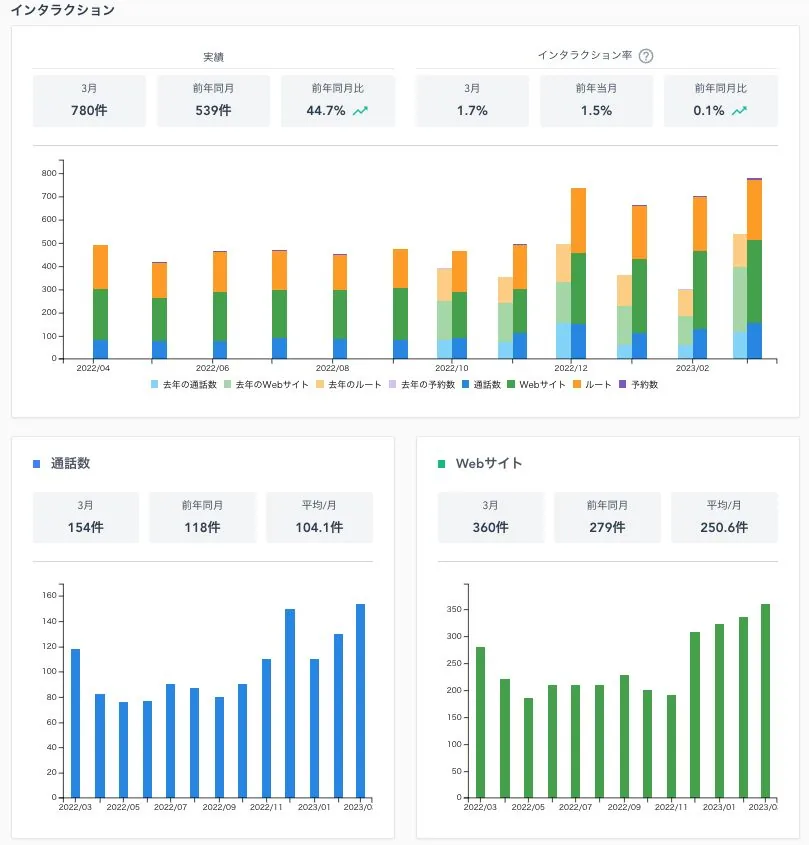Click the インタラクション page heading

pos(63,10)
